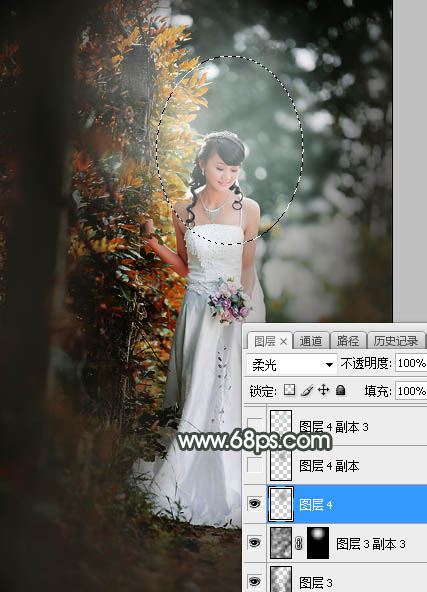Click the 图层 3 副本 3 layer thumbnail

(281, 543)
